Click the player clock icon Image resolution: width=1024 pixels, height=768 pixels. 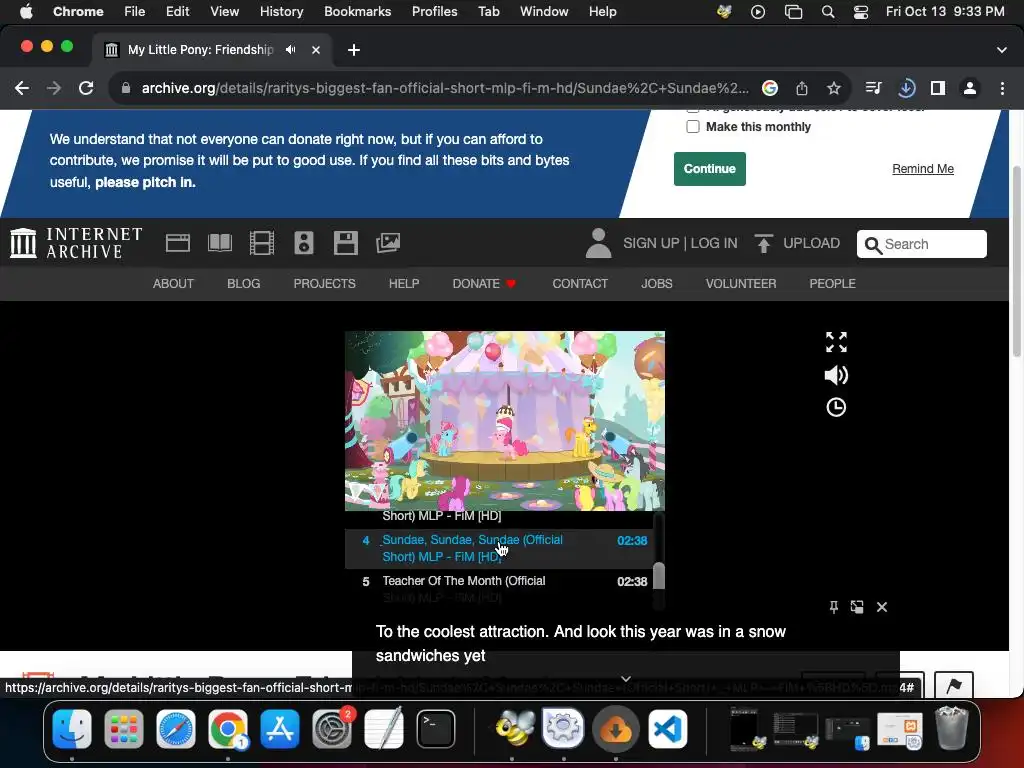pos(836,408)
